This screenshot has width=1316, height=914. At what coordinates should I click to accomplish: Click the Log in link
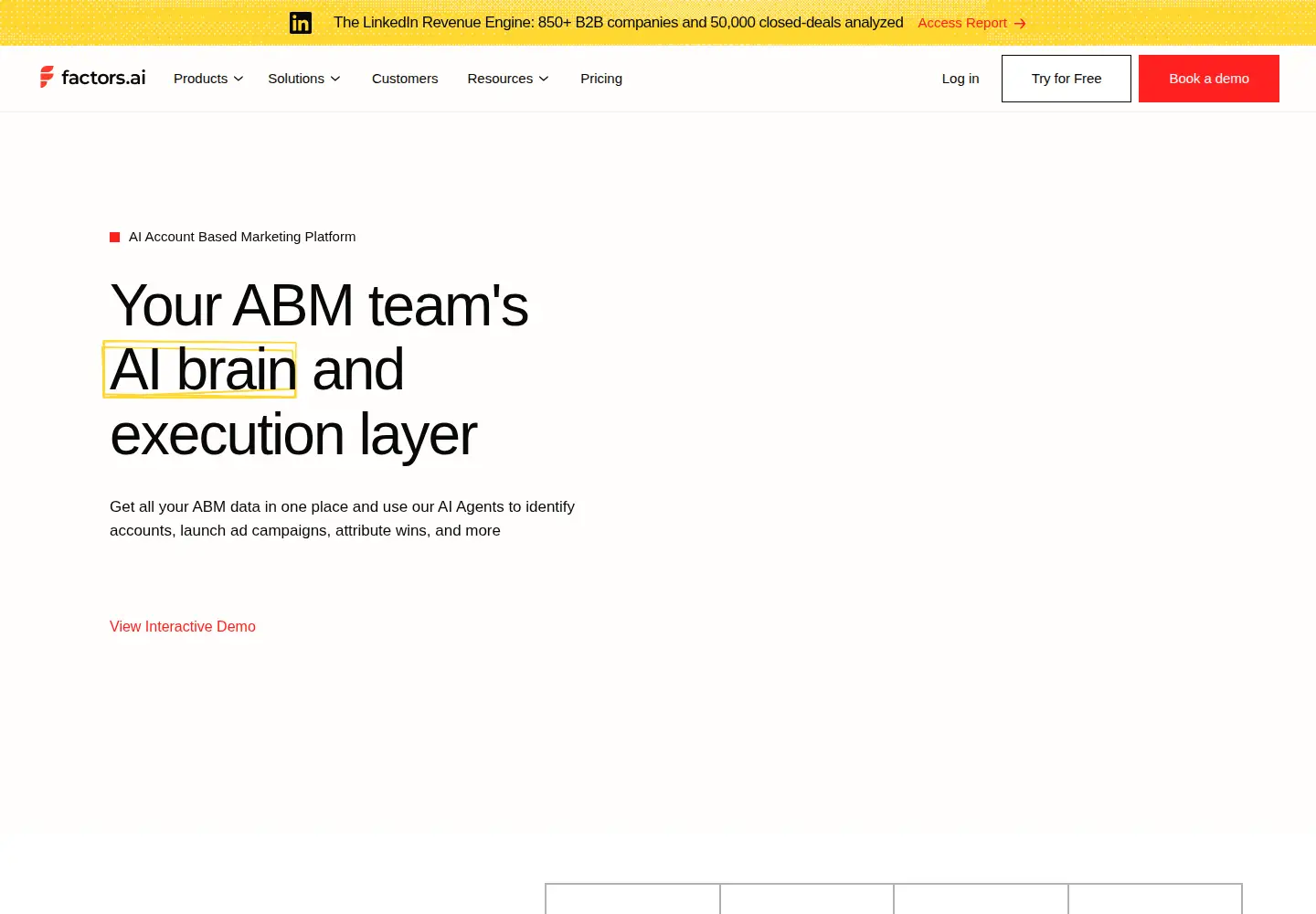pyautogui.click(x=960, y=79)
